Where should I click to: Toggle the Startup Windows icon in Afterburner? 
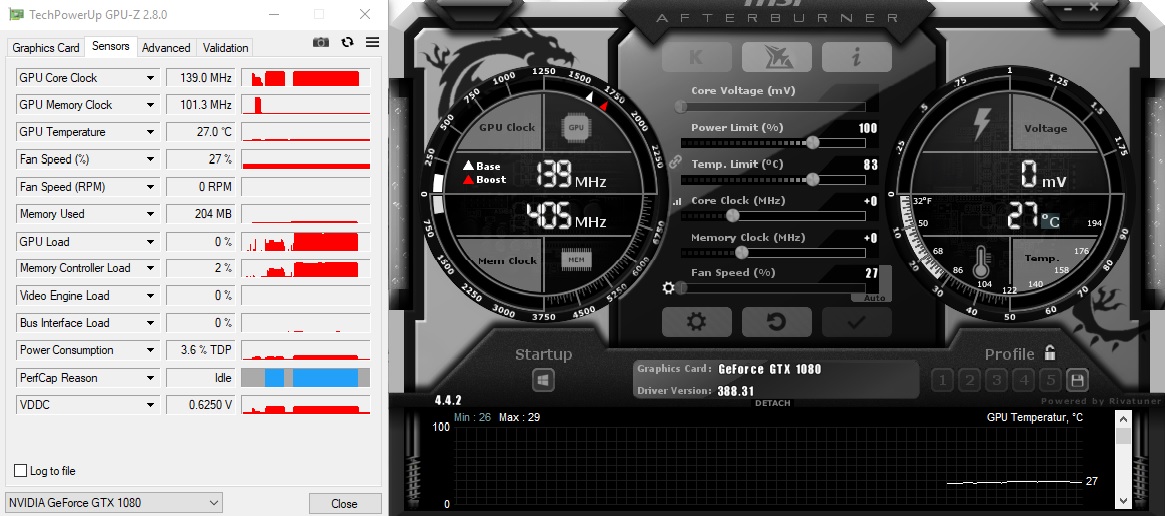pos(543,381)
